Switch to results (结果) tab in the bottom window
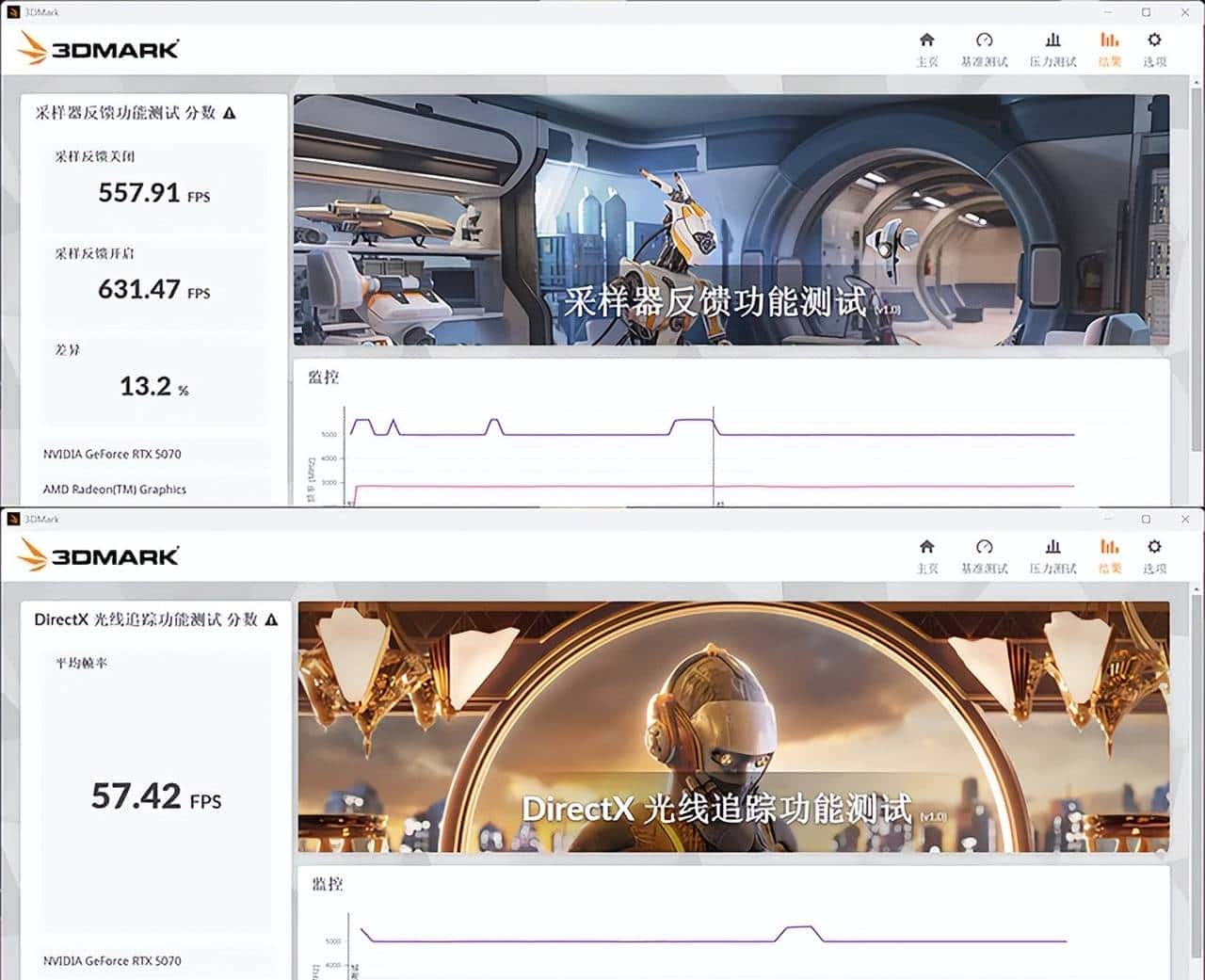The image size is (1205, 980). [x=1110, y=555]
